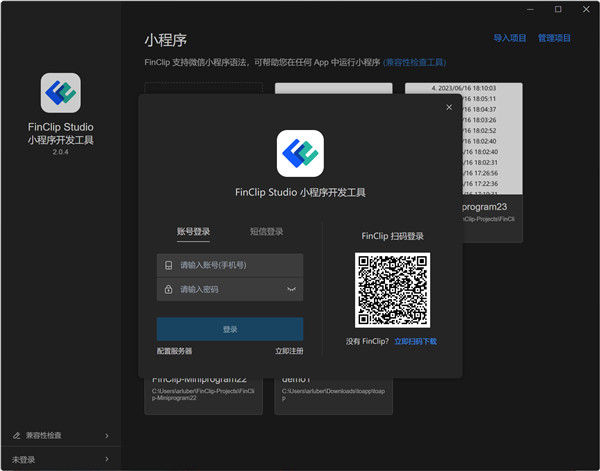The width and height of the screenshot is (600, 471).
Task: Click the pencil icon beside 兼容性检查
Action: coord(16,435)
